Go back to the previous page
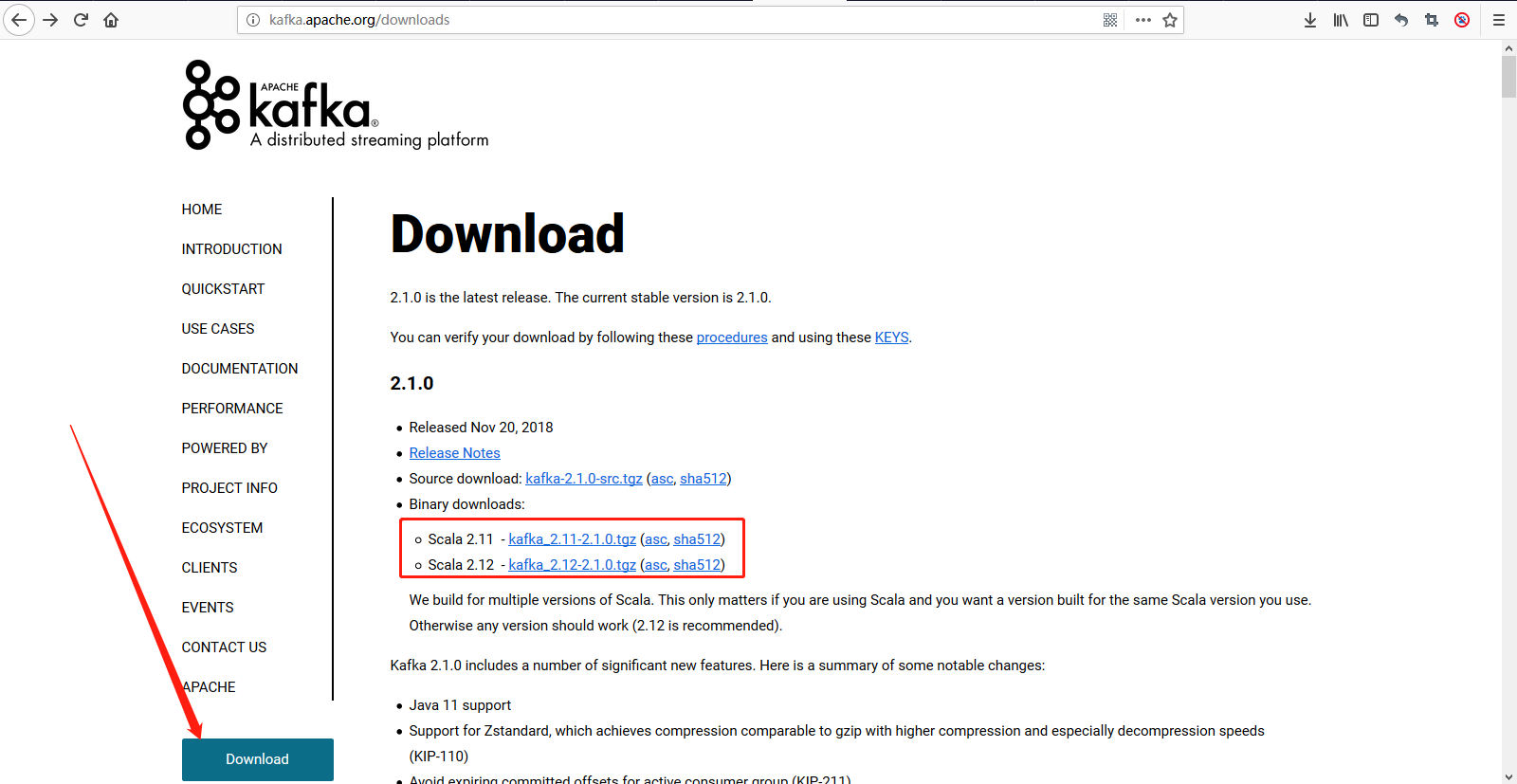The height and width of the screenshot is (784, 1517). pyautogui.click(x=19, y=20)
